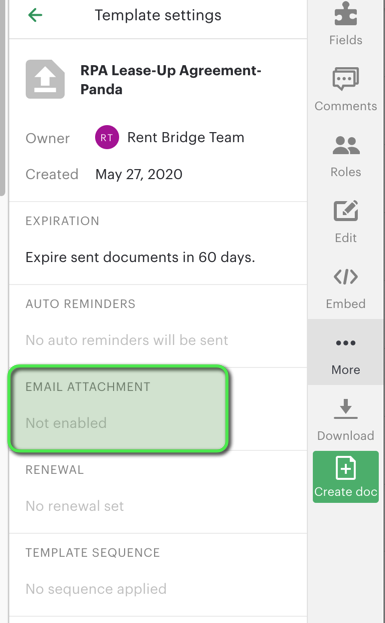The width and height of the screenshot is (385, 623).
Task: Open the Expiration setting section
Action: [158, 243]
